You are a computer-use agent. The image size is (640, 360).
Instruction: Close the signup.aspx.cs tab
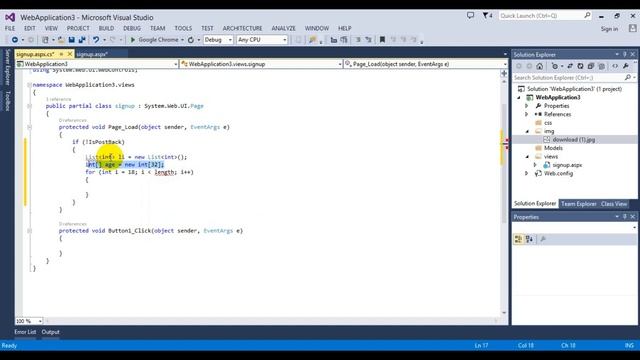(x=69, y=54)
